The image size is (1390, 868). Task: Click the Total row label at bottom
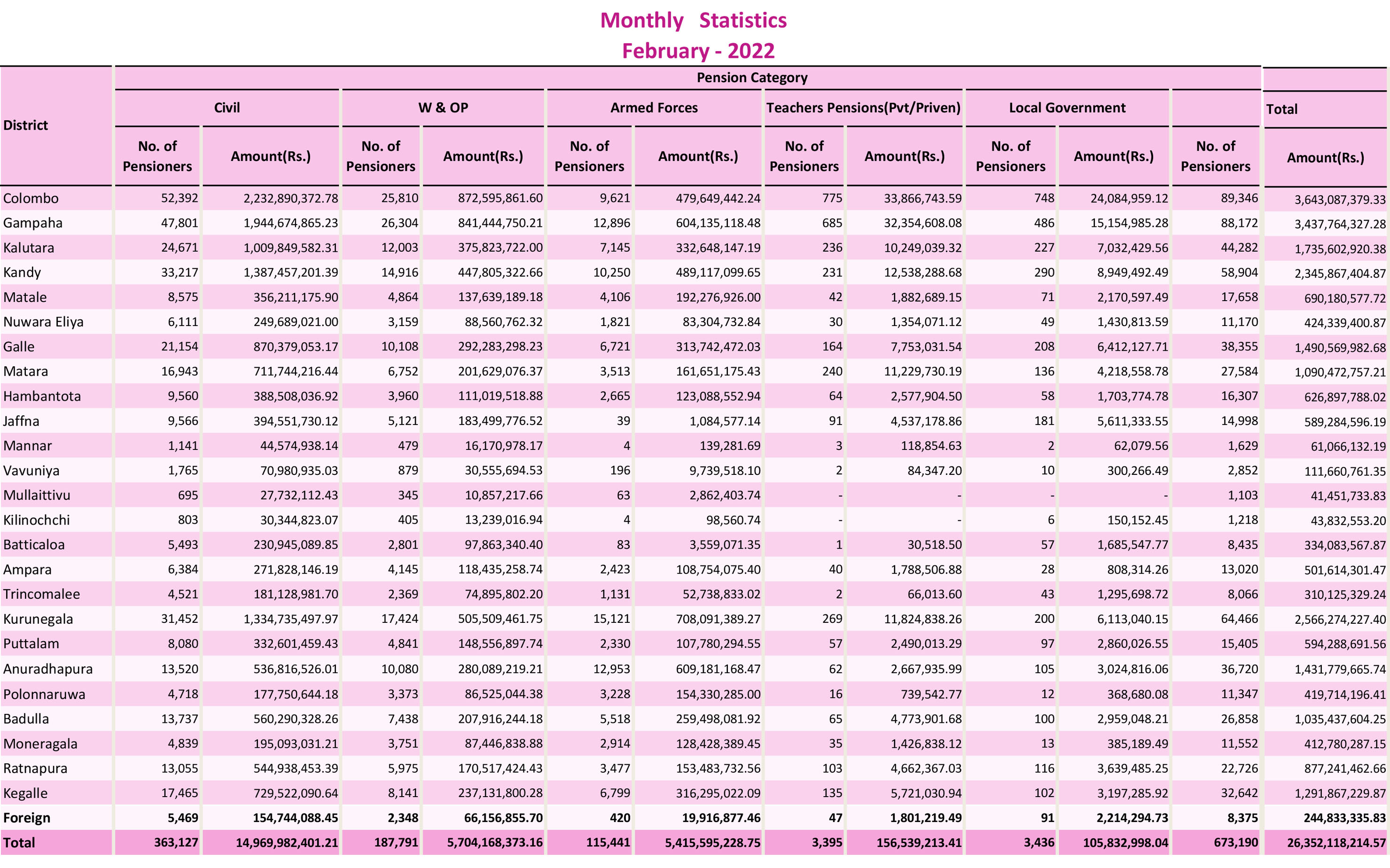tap(19, 843)
